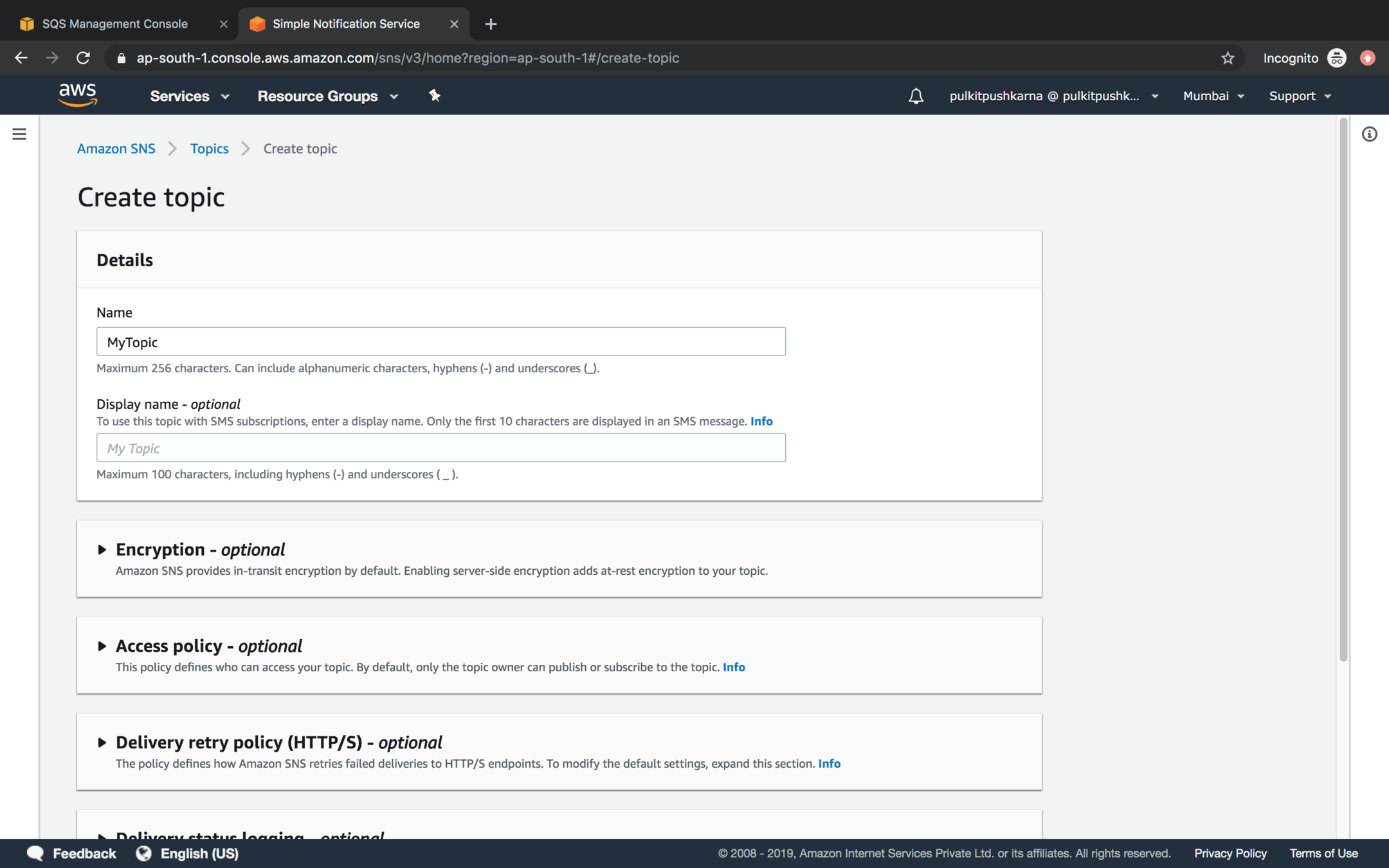Bookmark page with the star icon
The image size is (1389, 868).
pyautogui.click(x=1228, y=58)
